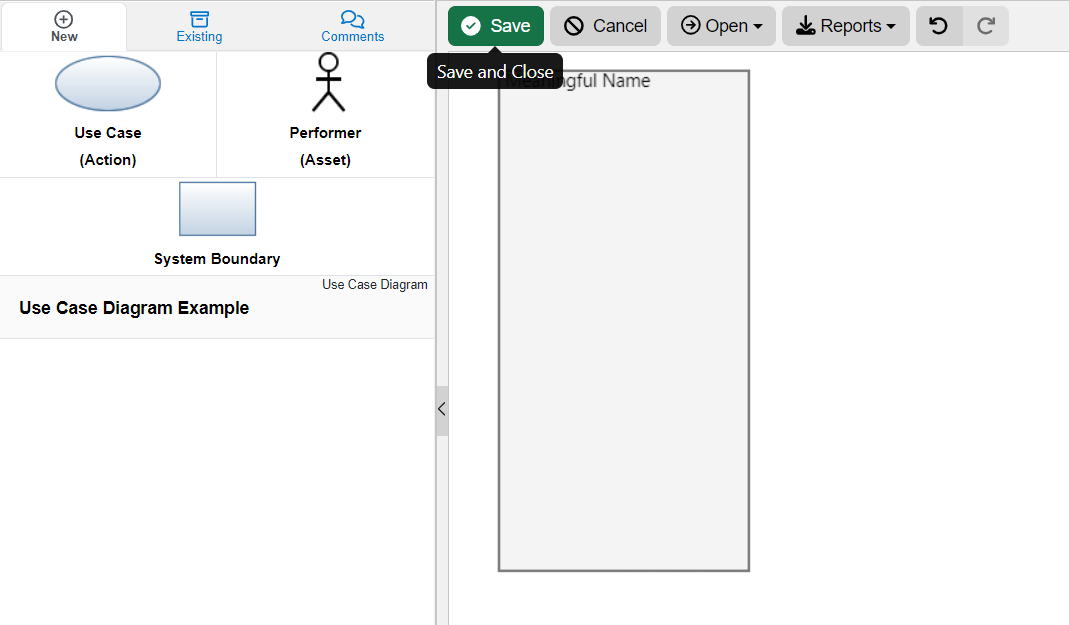Click the Undo icon
Viewport: 1069px width, 625px height.
coord(938,25)
